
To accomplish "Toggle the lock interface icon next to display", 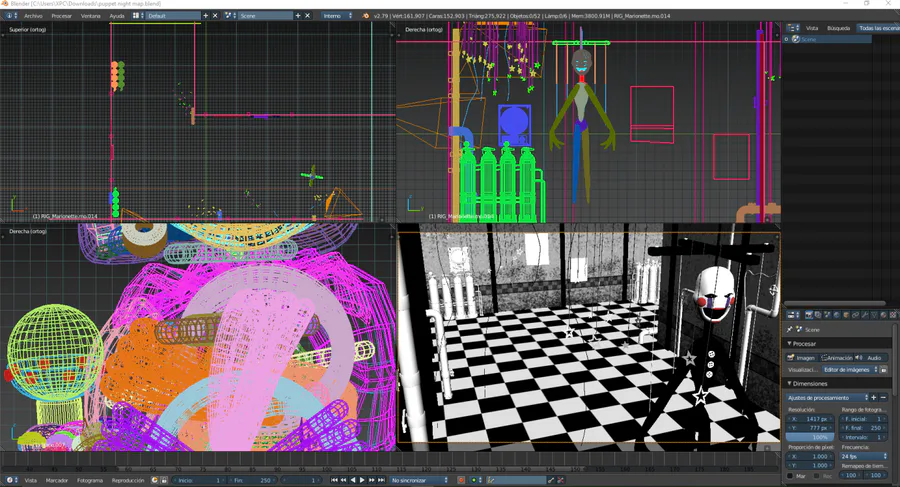I will click(884, 370).
